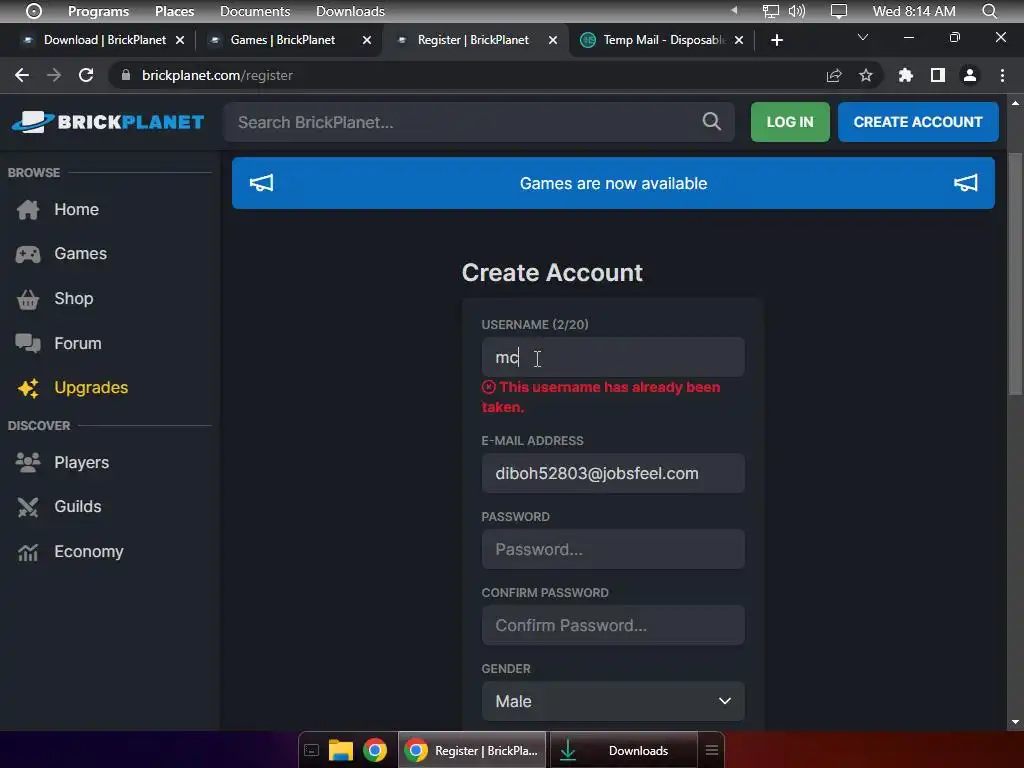Open the Programs menu
The width and height of the screenshot is (1024, 768).
(x=99, y=11)
